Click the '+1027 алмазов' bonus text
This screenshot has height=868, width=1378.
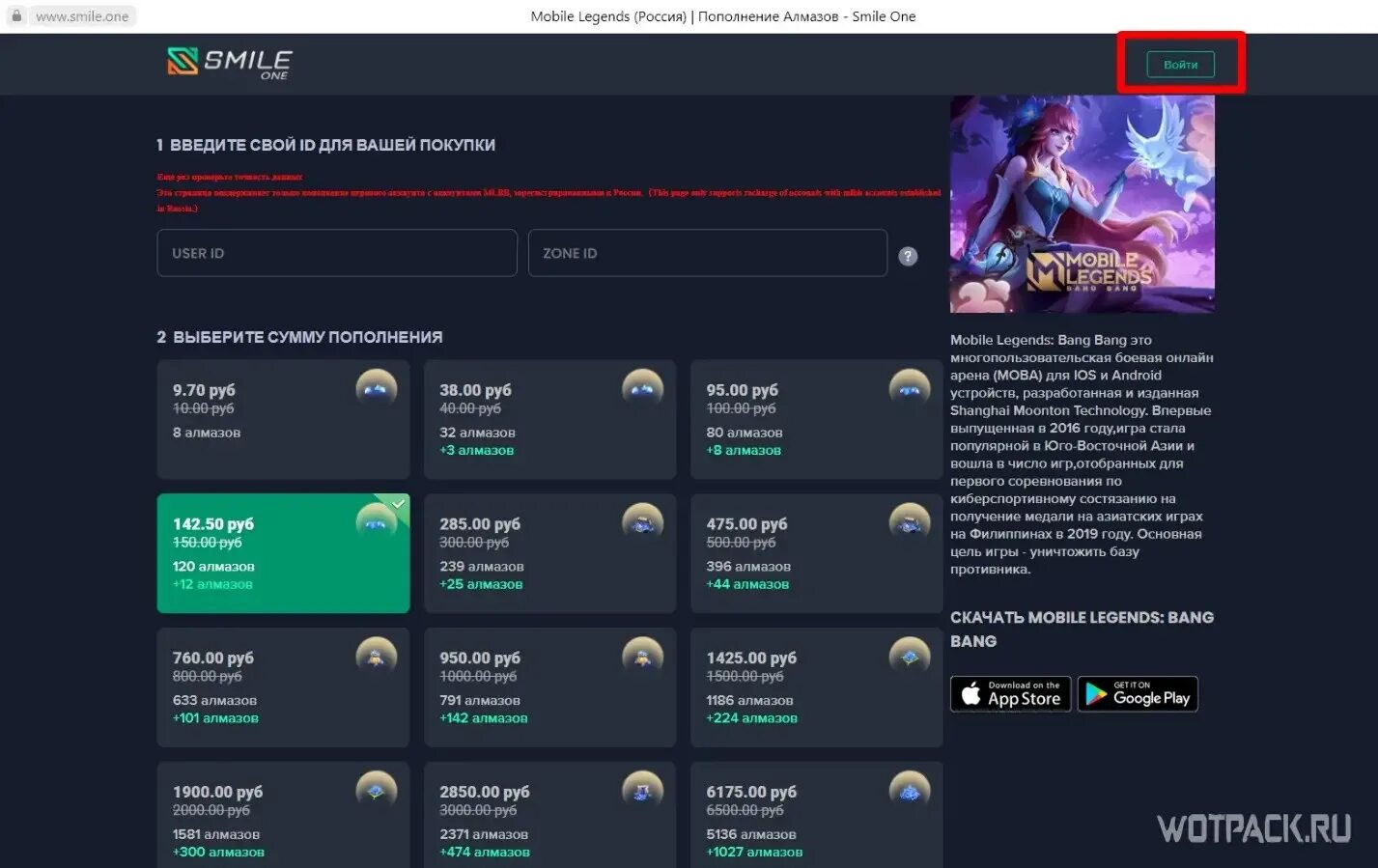click(754, 853)
